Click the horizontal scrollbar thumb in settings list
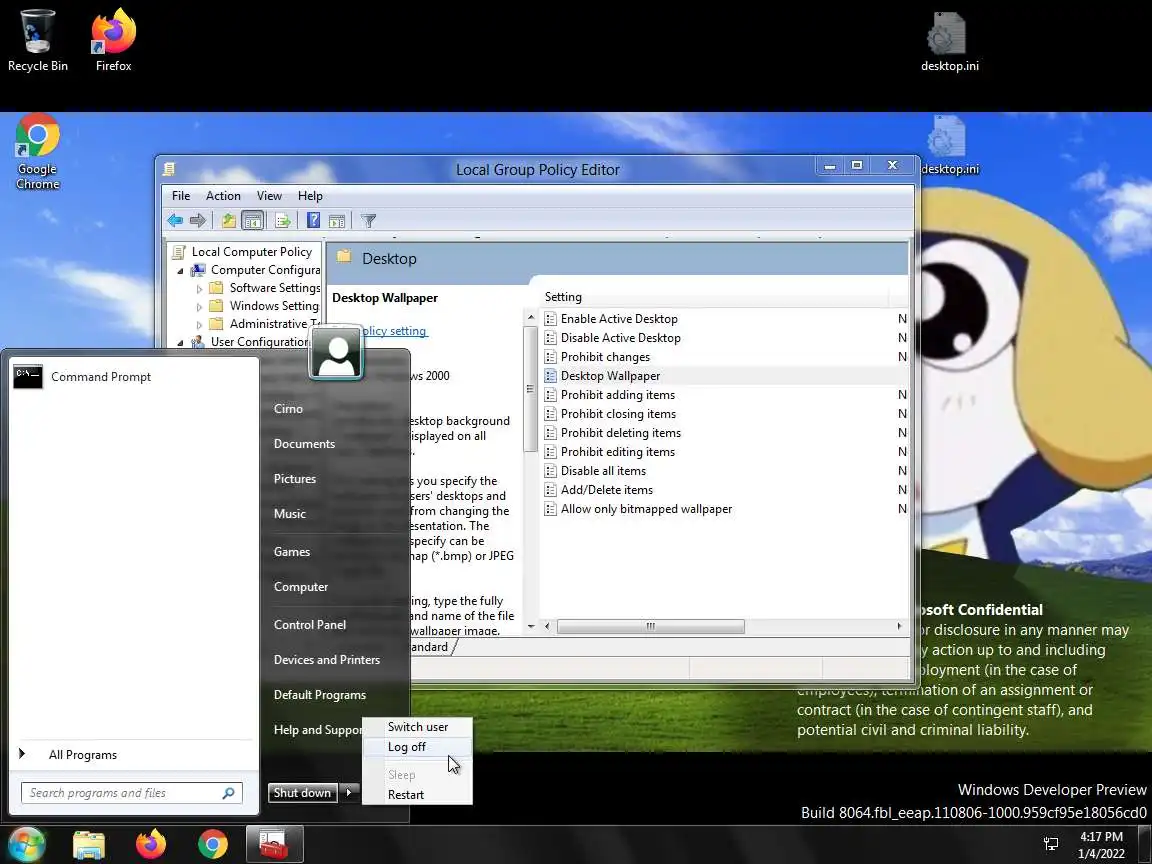 (x=650, y=627)
